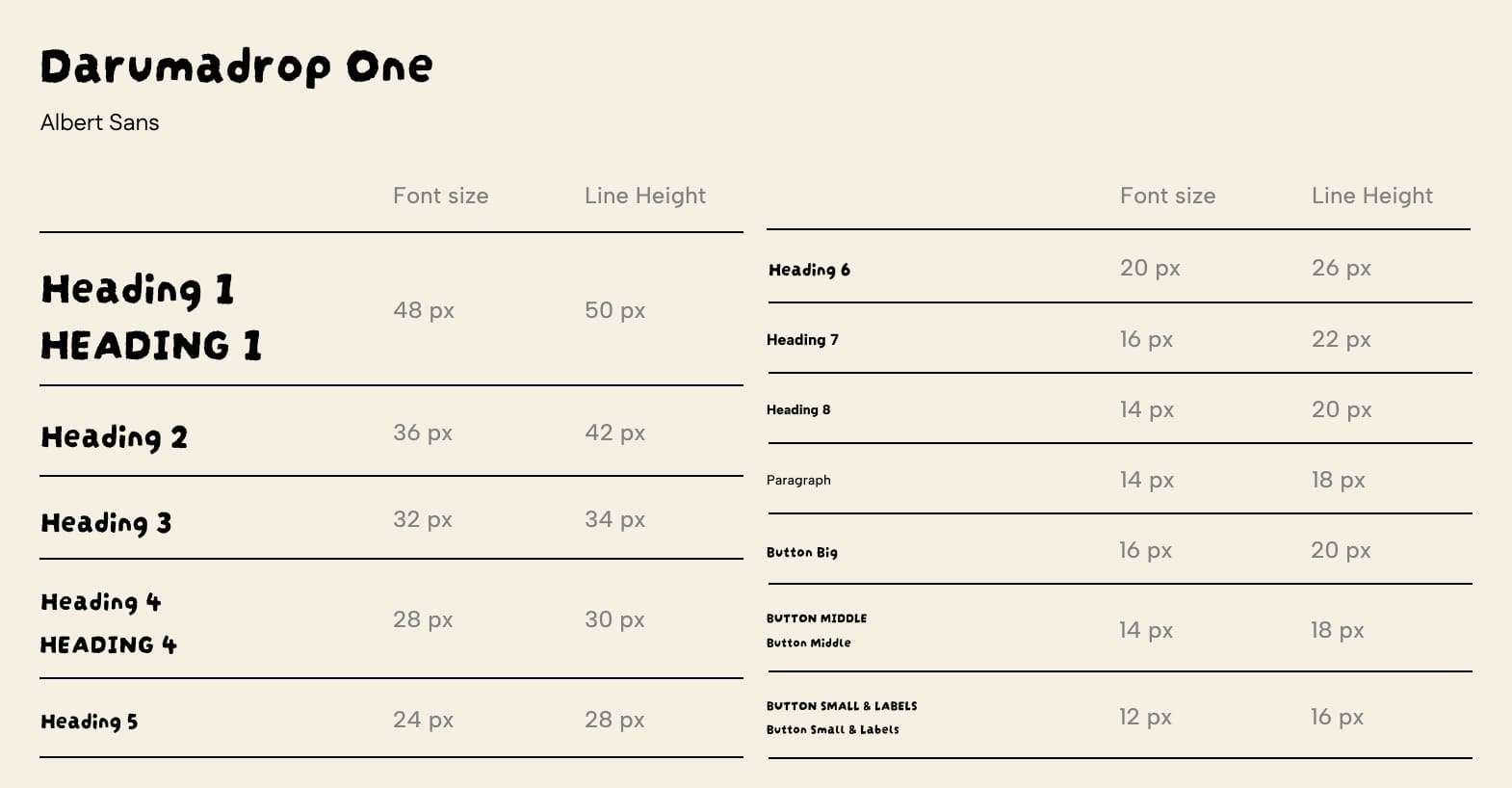This screenshot has width=1512, height=788.
Task: Click the "Heading 8" sample text
Action: point(798,409)
